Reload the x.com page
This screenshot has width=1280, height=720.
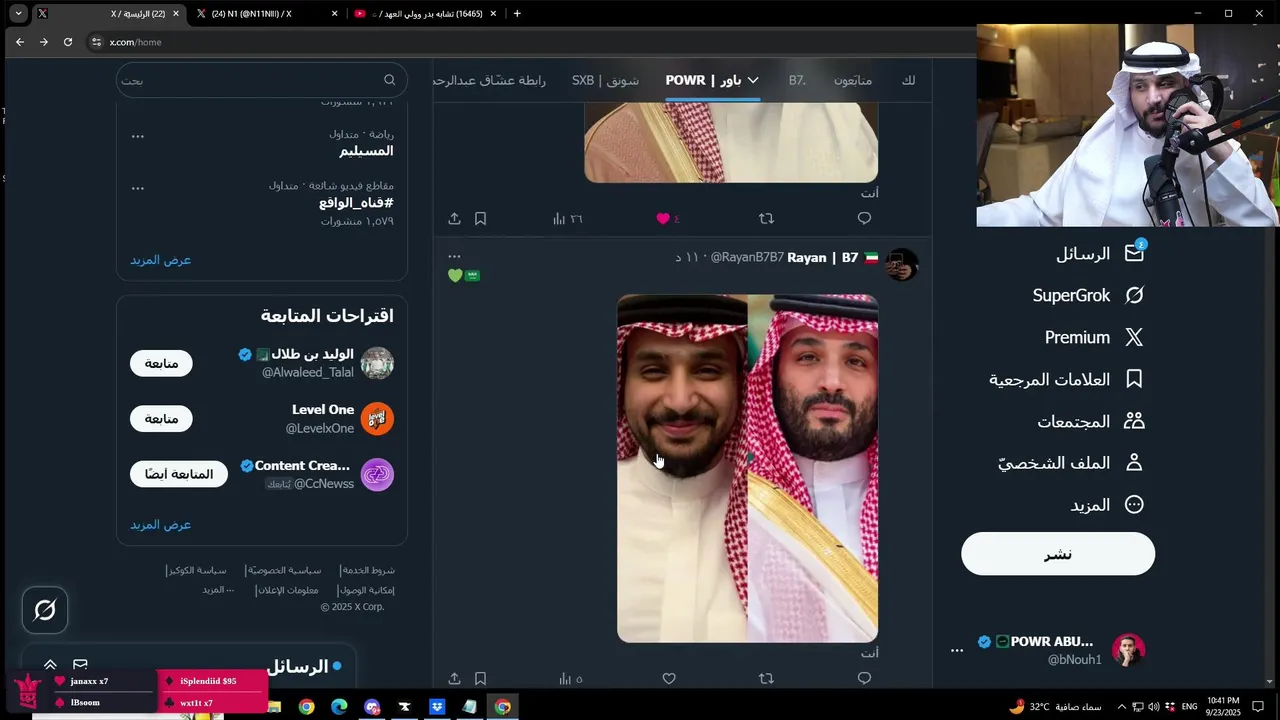[68, 42]
